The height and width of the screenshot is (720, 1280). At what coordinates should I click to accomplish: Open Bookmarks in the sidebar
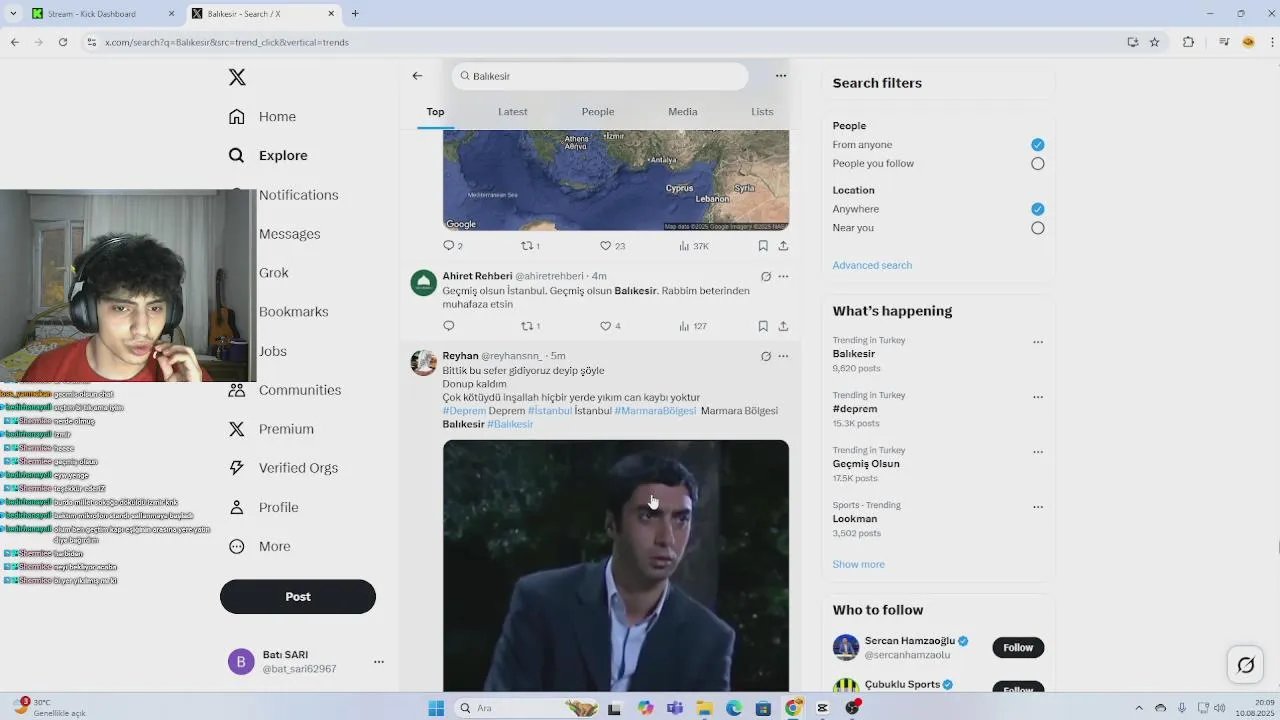click(x=293, y=312)
